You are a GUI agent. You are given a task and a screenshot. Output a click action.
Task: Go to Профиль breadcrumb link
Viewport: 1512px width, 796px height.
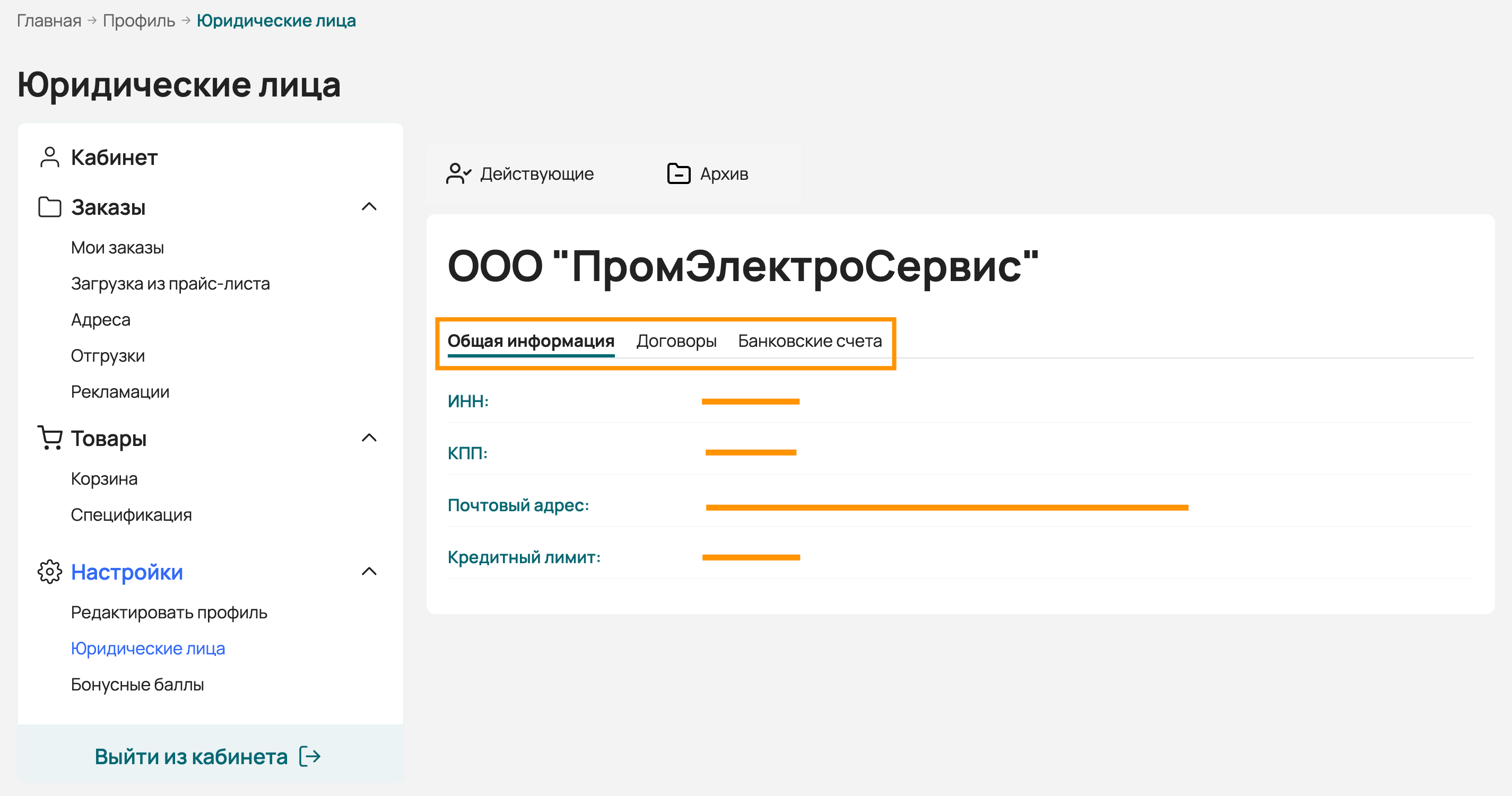tap(139, 21)
